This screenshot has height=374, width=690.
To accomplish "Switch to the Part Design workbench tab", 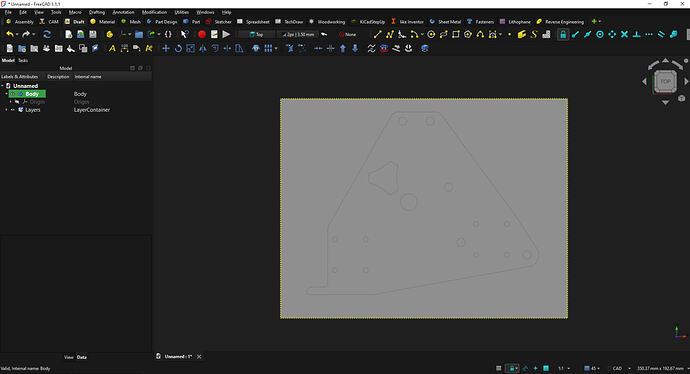I will 161,22.
